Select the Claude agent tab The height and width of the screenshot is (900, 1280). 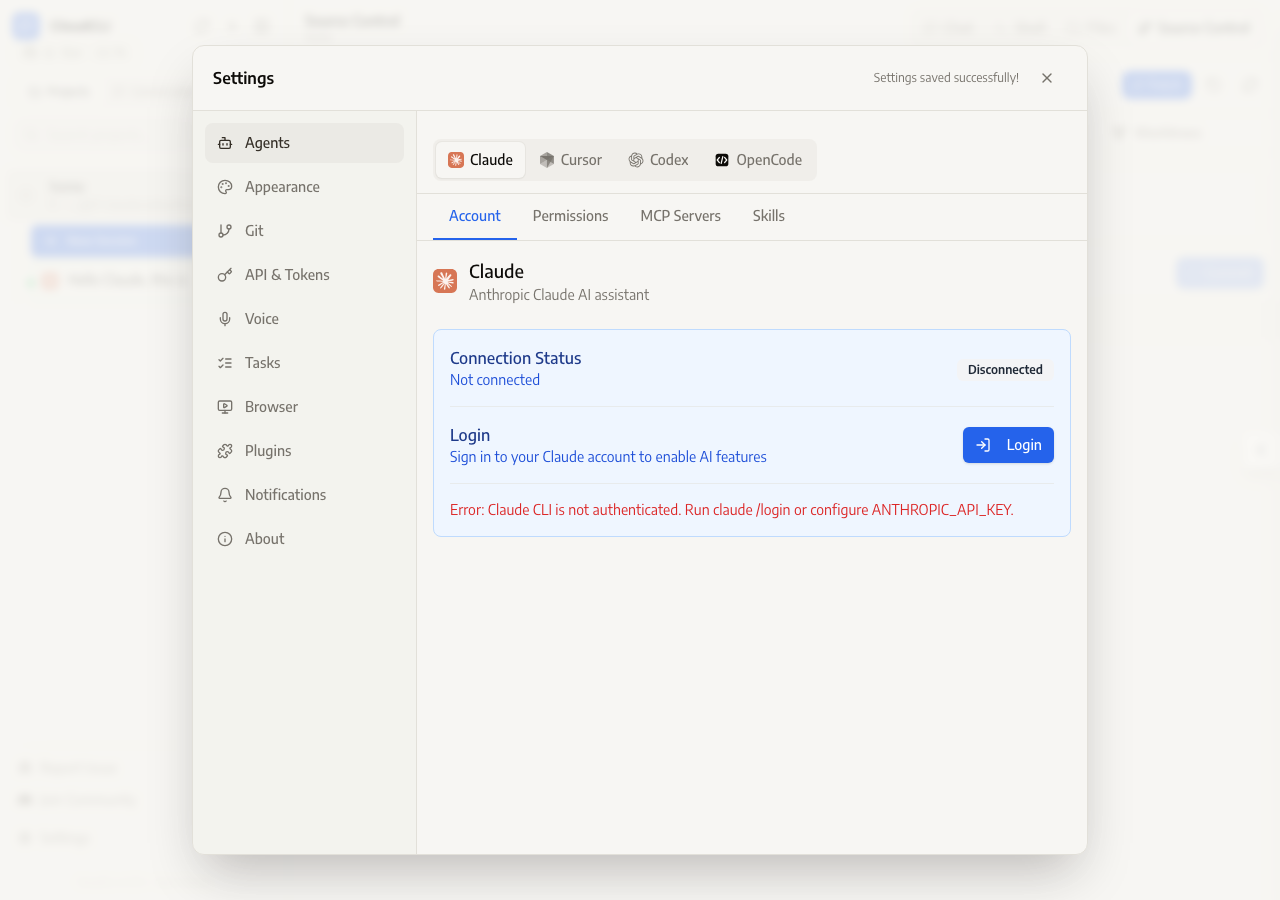[480, 160]
